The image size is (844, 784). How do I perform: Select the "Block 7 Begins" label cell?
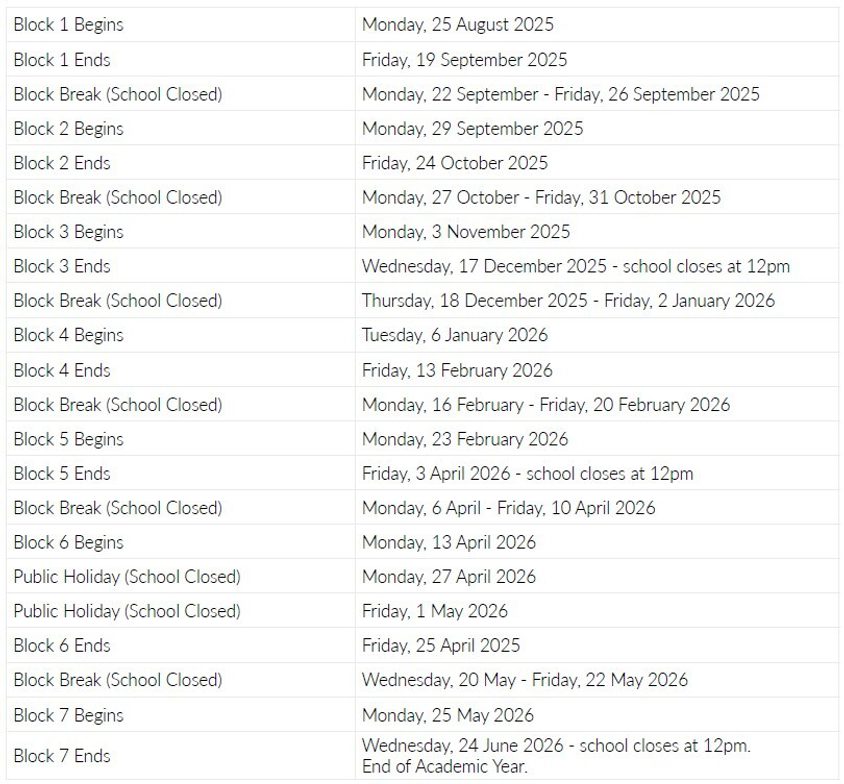[x=68, y=715]
